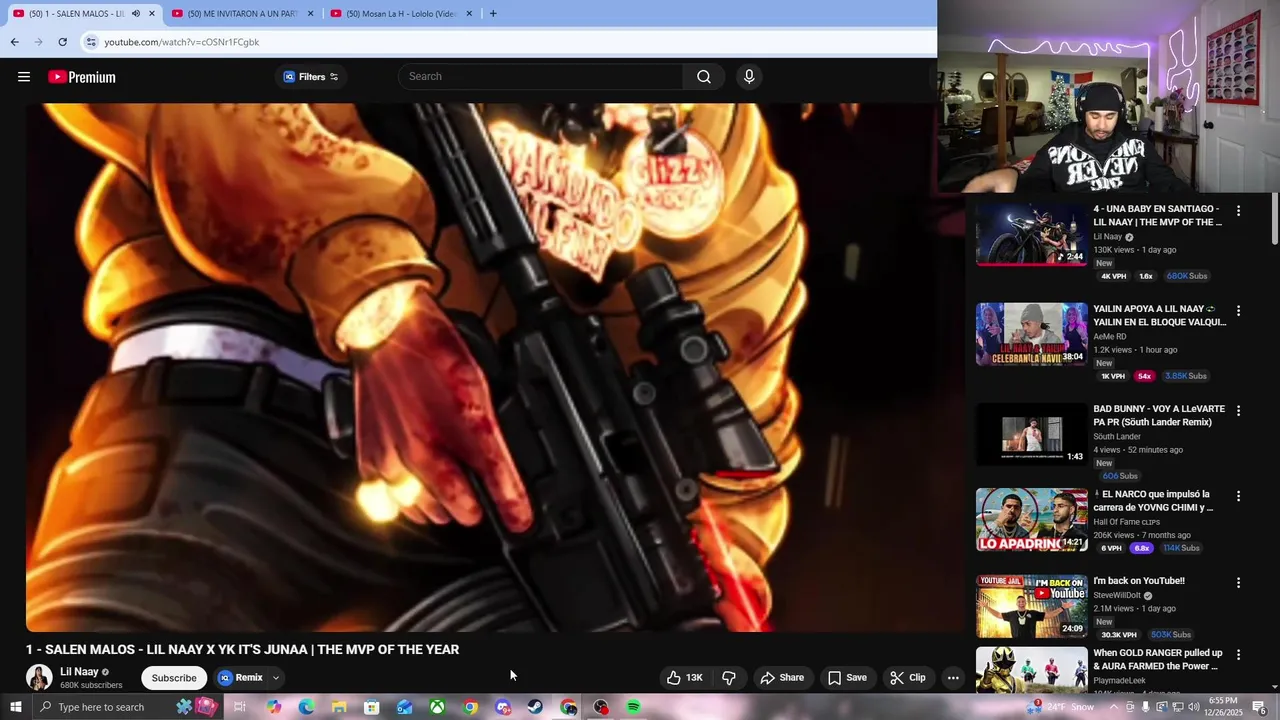Show hidden system tray icons chevron
Viewport: 1280px width, 720px height.
click(x=1114, y=707)
